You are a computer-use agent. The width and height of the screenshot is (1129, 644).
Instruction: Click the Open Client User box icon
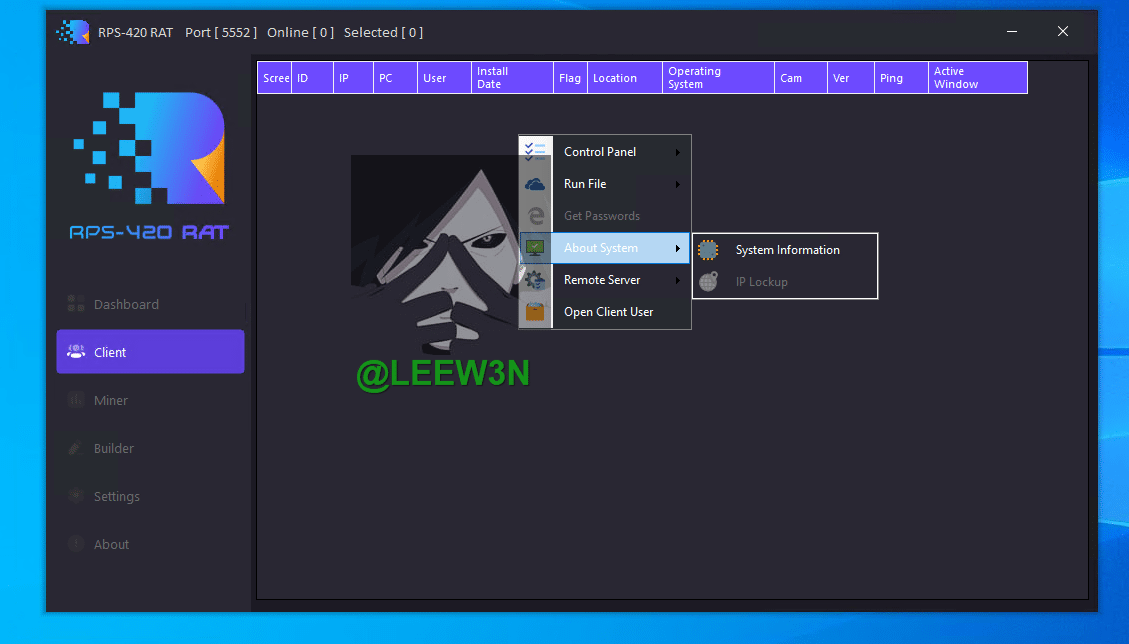pos(536,312)
